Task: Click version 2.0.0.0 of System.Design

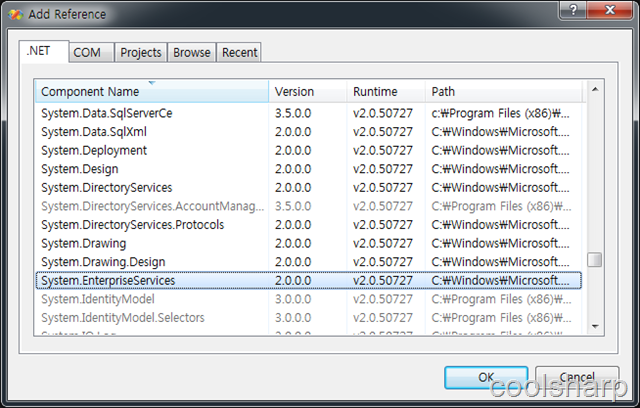Action: [293, 169]
